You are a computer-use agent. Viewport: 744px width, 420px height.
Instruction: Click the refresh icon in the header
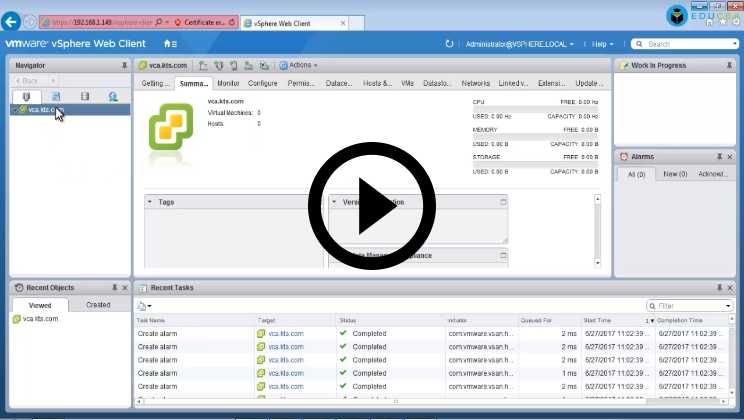point(449,44)
